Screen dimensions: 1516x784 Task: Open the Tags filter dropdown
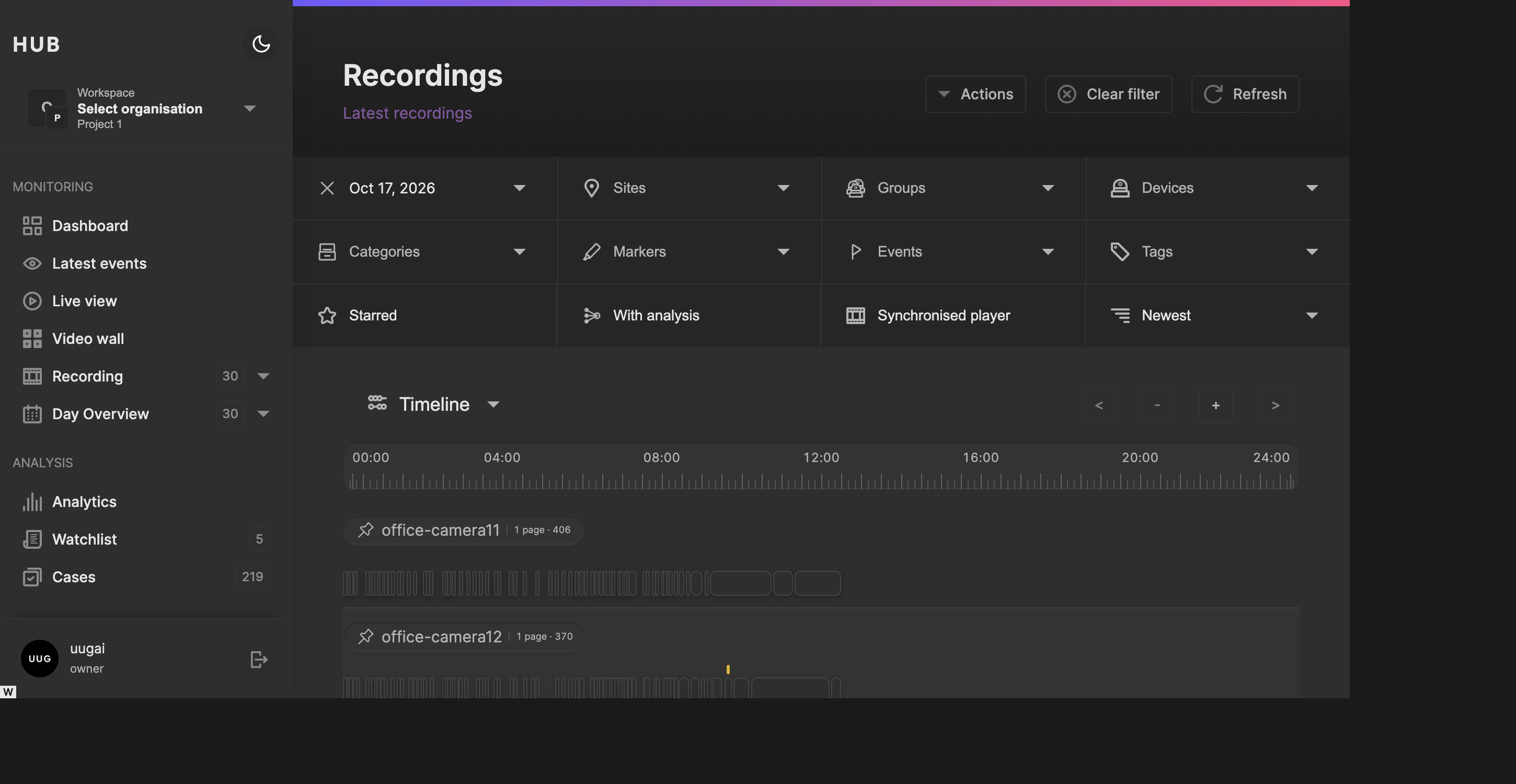[1217, 252]
